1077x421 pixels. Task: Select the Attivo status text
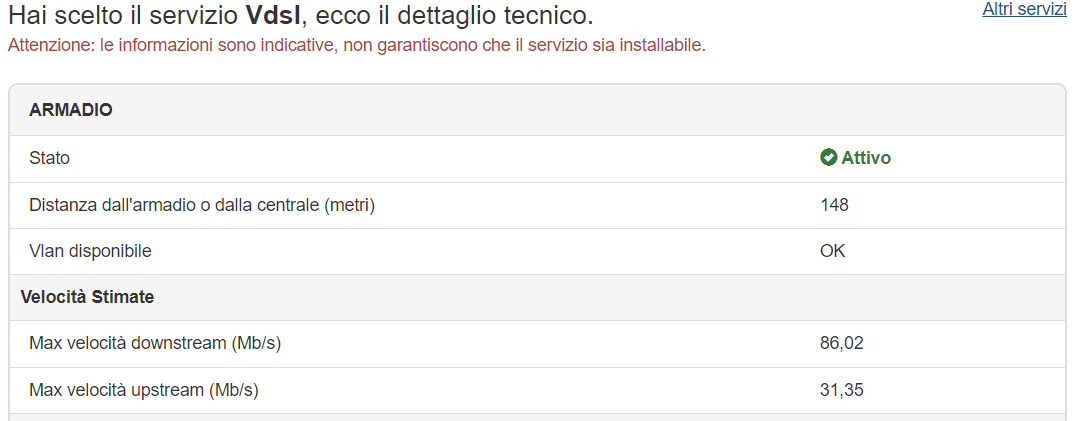point(866,158)
